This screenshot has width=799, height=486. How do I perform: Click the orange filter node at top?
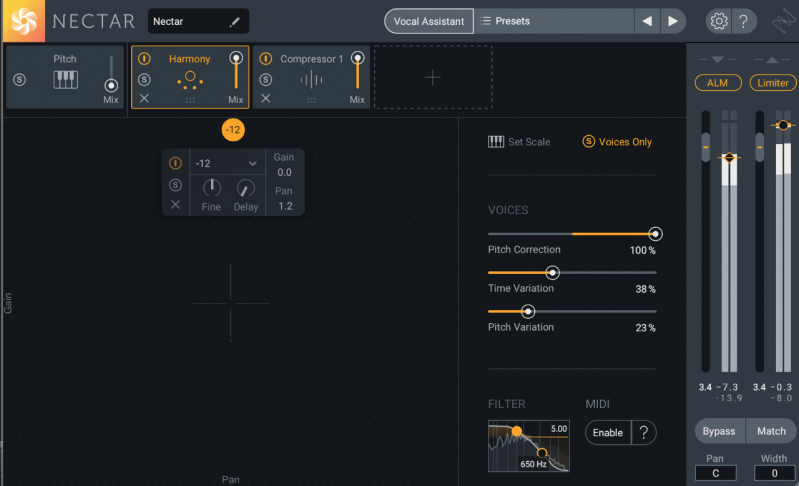(516, 431)
